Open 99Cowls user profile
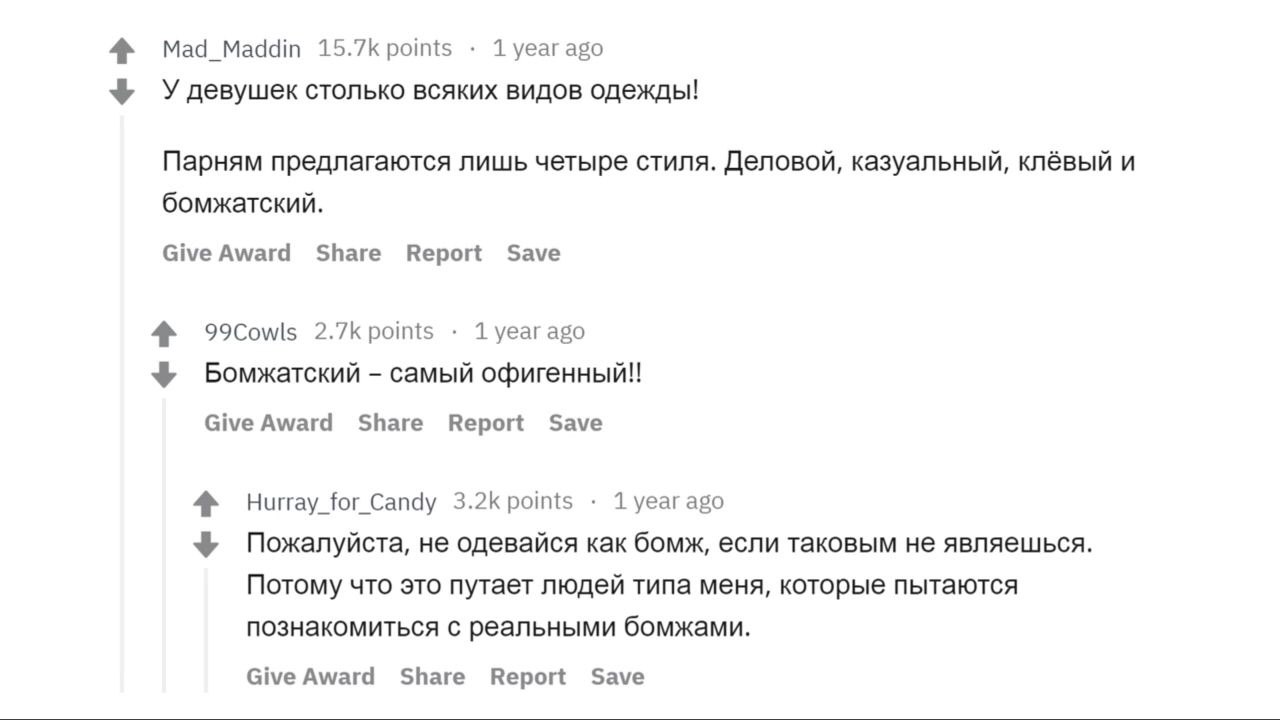Screen dimensions: 1280x720 (250, 332)
